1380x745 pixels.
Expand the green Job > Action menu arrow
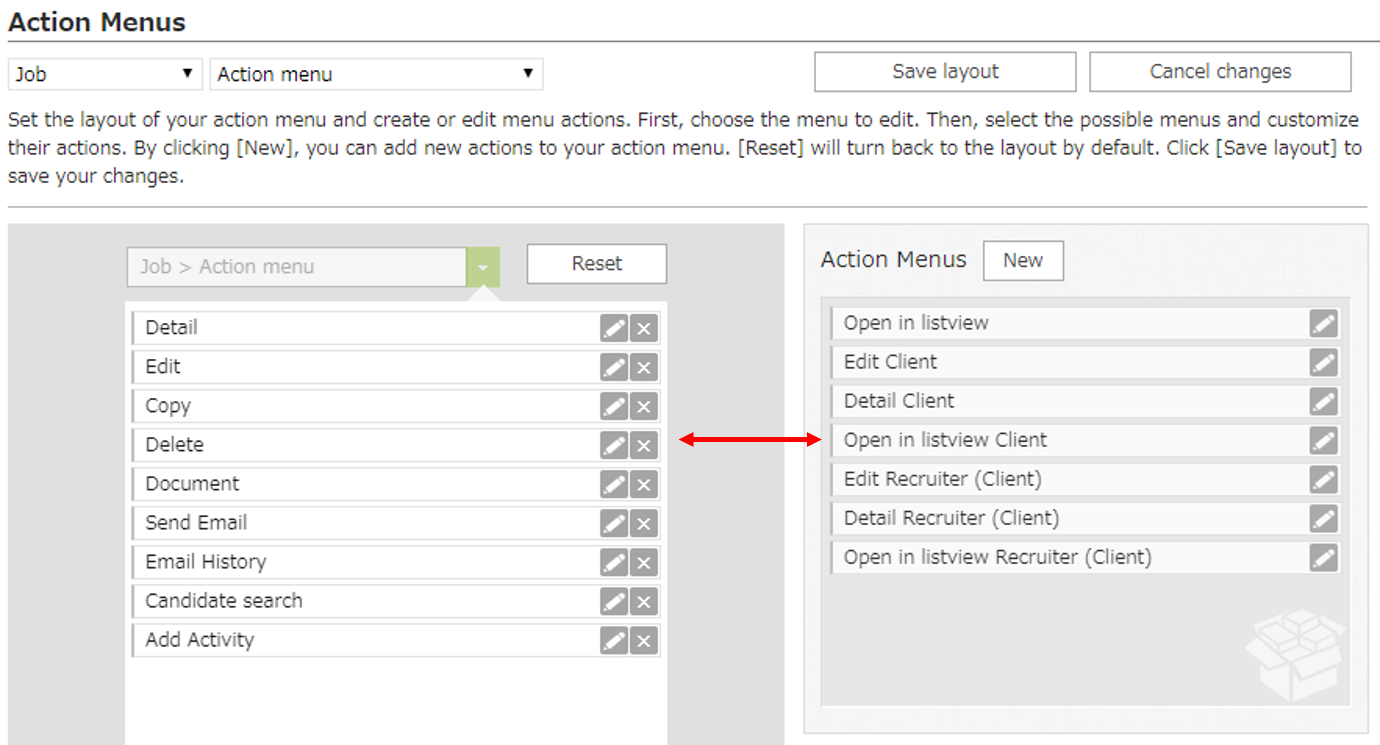tap(482, 267)
